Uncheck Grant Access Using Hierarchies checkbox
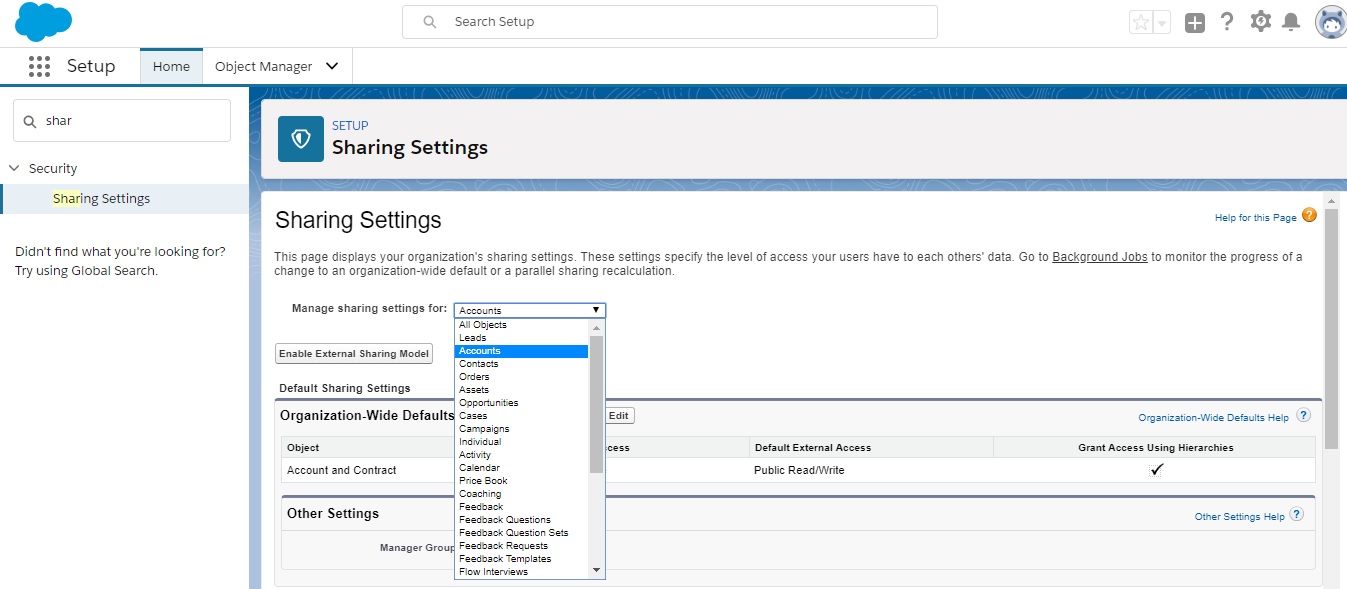Image resolution: width=1347 pixels, height=589 pixels. click(x=1156, y=470)
